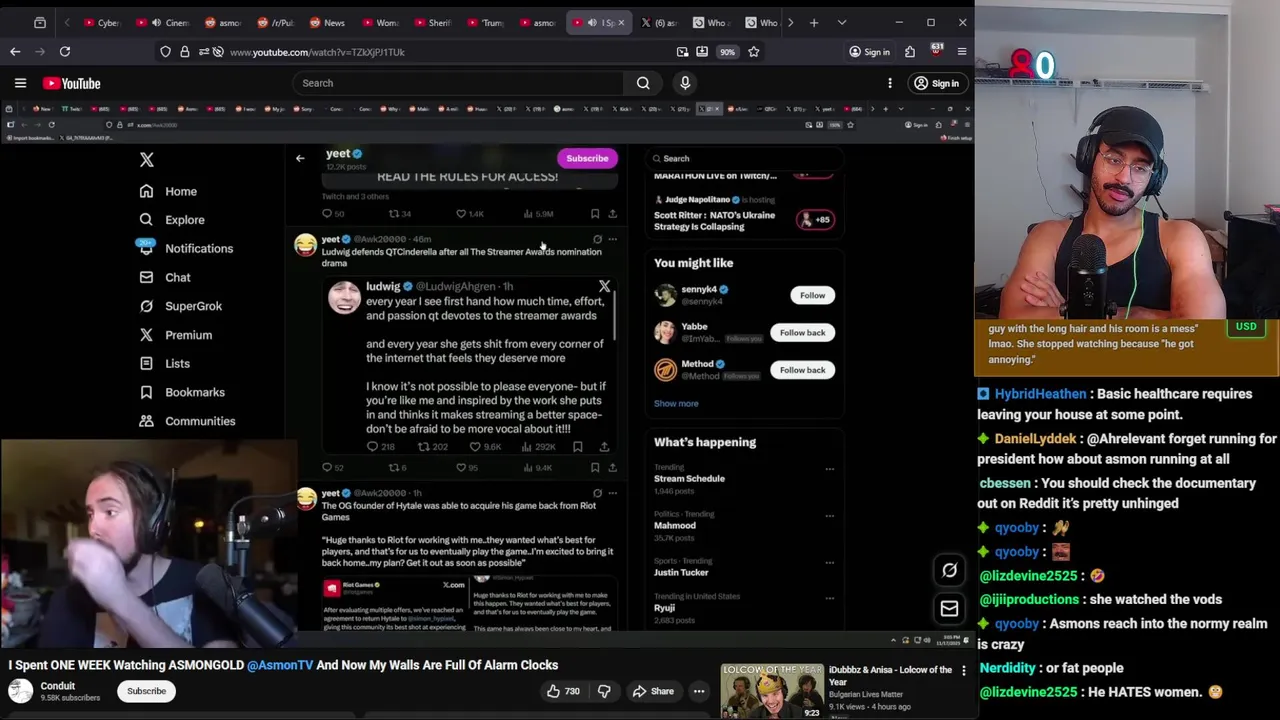Open the messages floating envelope button
Image resolution: width=1280 pixels, height=720 pixels.
949,608
